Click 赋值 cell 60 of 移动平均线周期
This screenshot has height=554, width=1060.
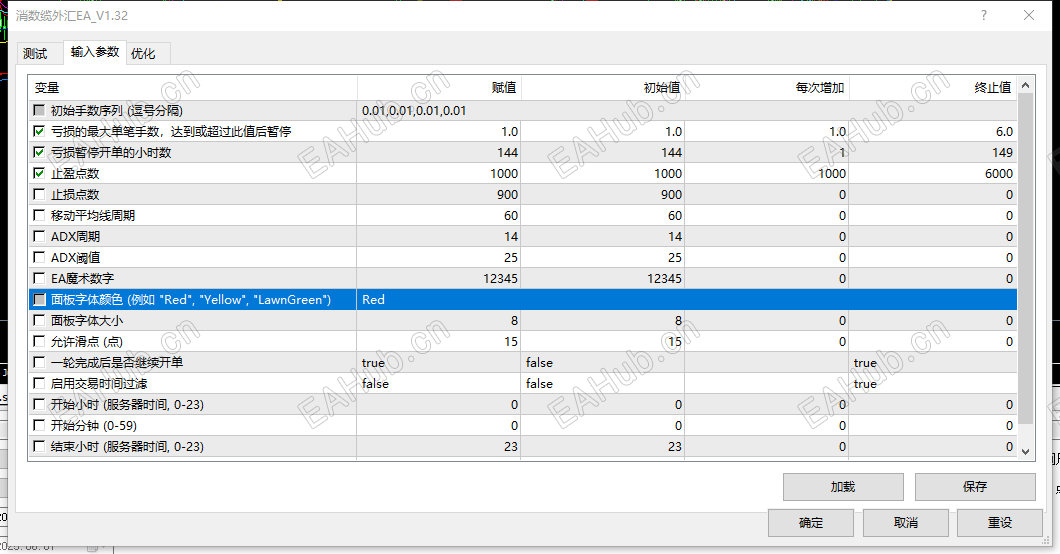pyautogui.click(x=439, y=216)
